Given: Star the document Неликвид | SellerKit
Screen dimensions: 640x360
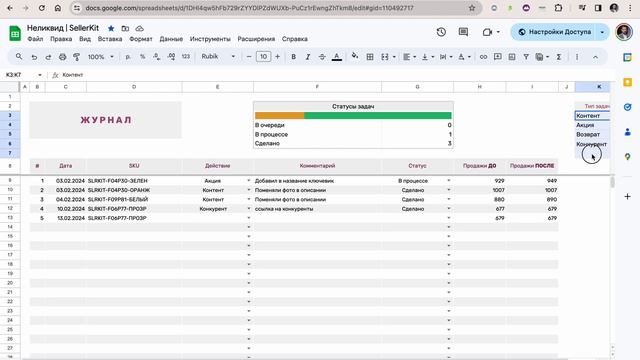Looking at the screenshot, I should pos(111,28).
